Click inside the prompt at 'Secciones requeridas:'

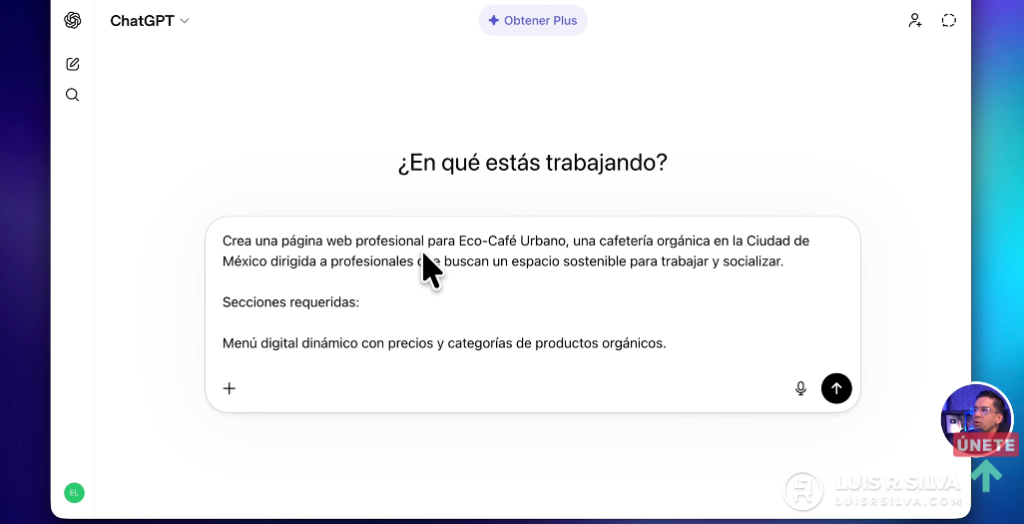[291, 303]
